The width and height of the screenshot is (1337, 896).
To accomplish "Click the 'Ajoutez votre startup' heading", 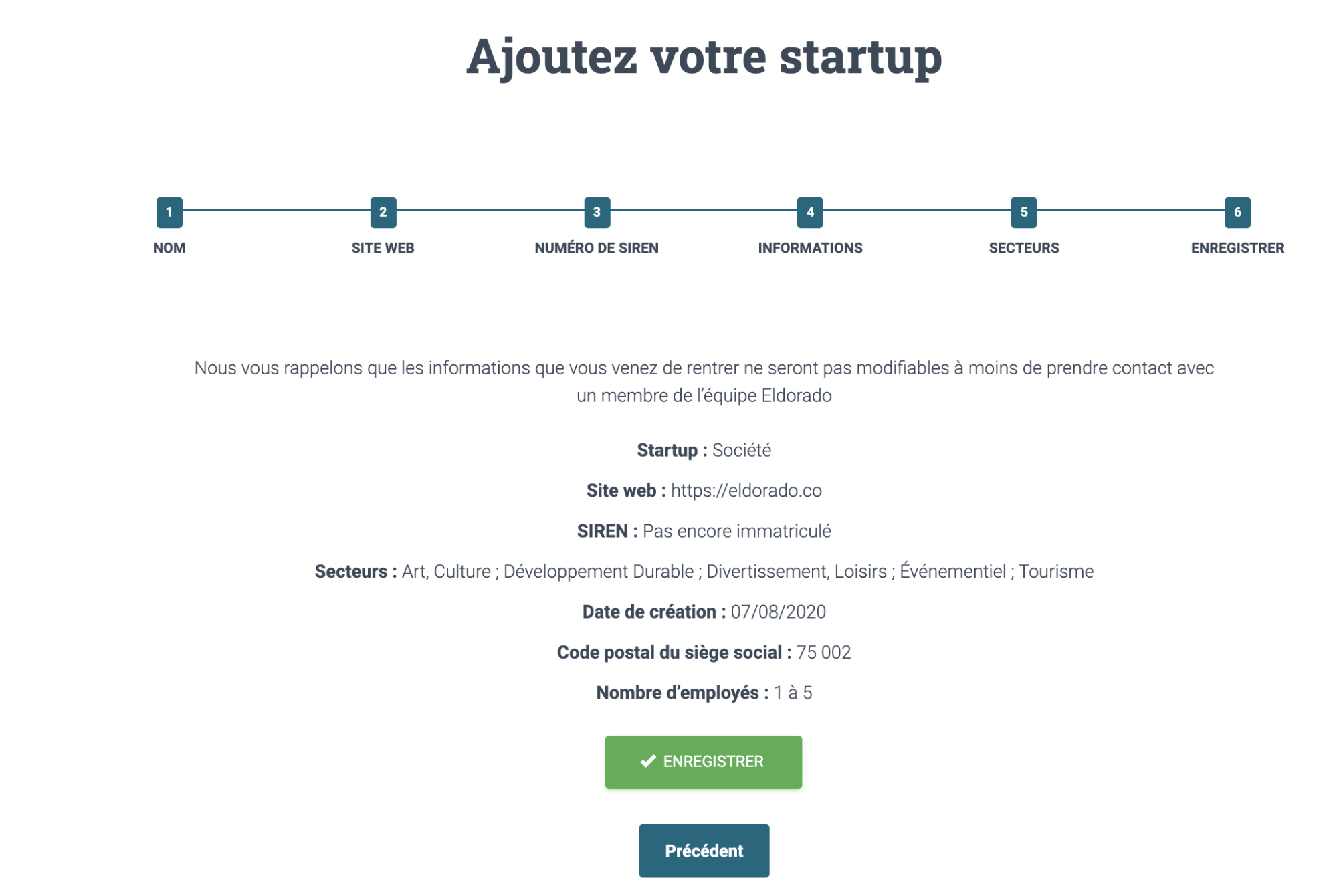I will tap(704, 58).
